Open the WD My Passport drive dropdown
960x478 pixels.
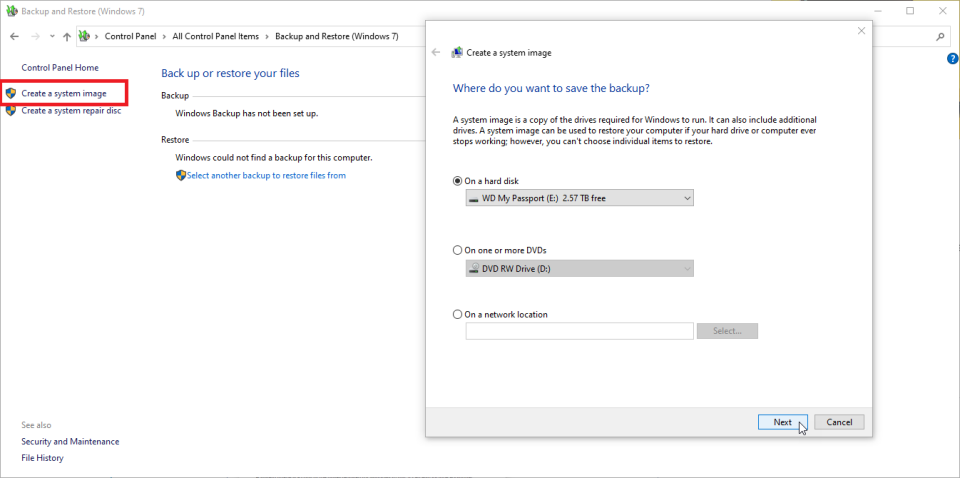point(579,198)
